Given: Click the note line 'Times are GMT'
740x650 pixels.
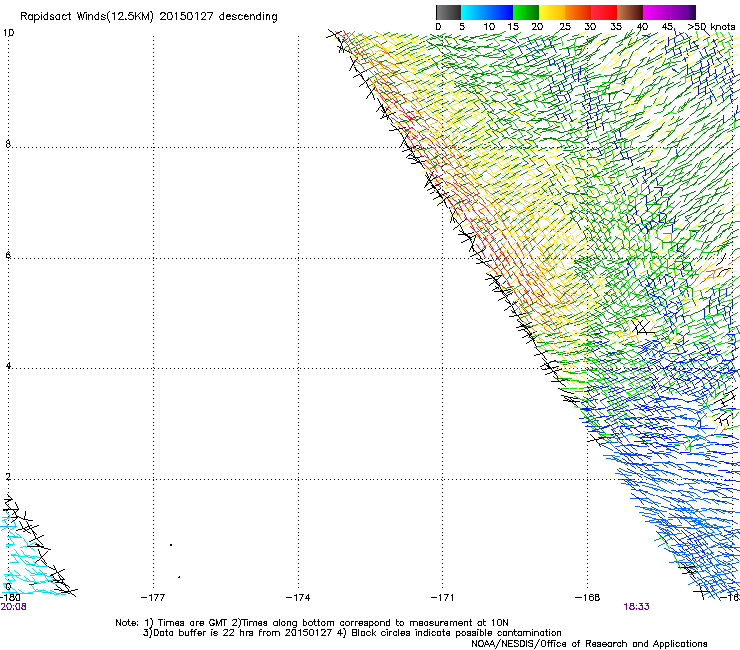Looking at the screenshot, I should click(193, 623).
